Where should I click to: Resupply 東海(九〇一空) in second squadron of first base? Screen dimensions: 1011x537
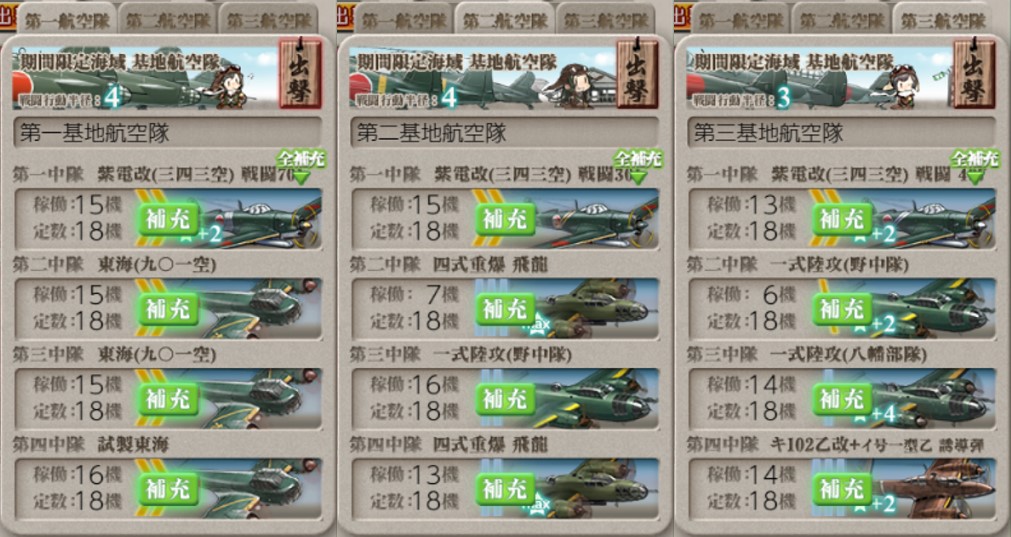pyautogui.click(x=168, y=310)
